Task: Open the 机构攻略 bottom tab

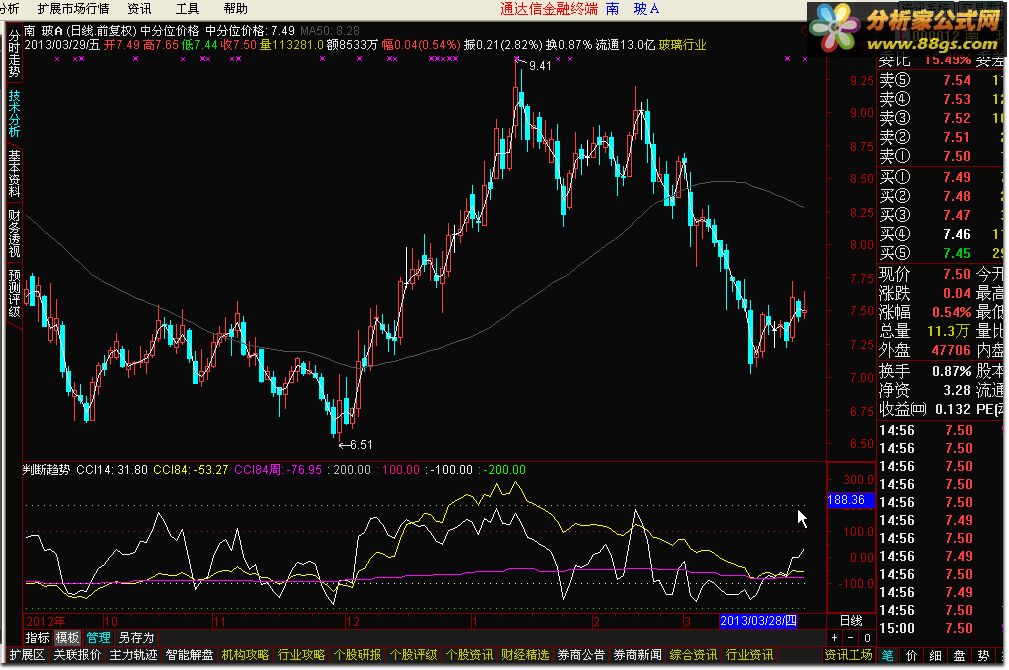Action: tap(245, 655)
